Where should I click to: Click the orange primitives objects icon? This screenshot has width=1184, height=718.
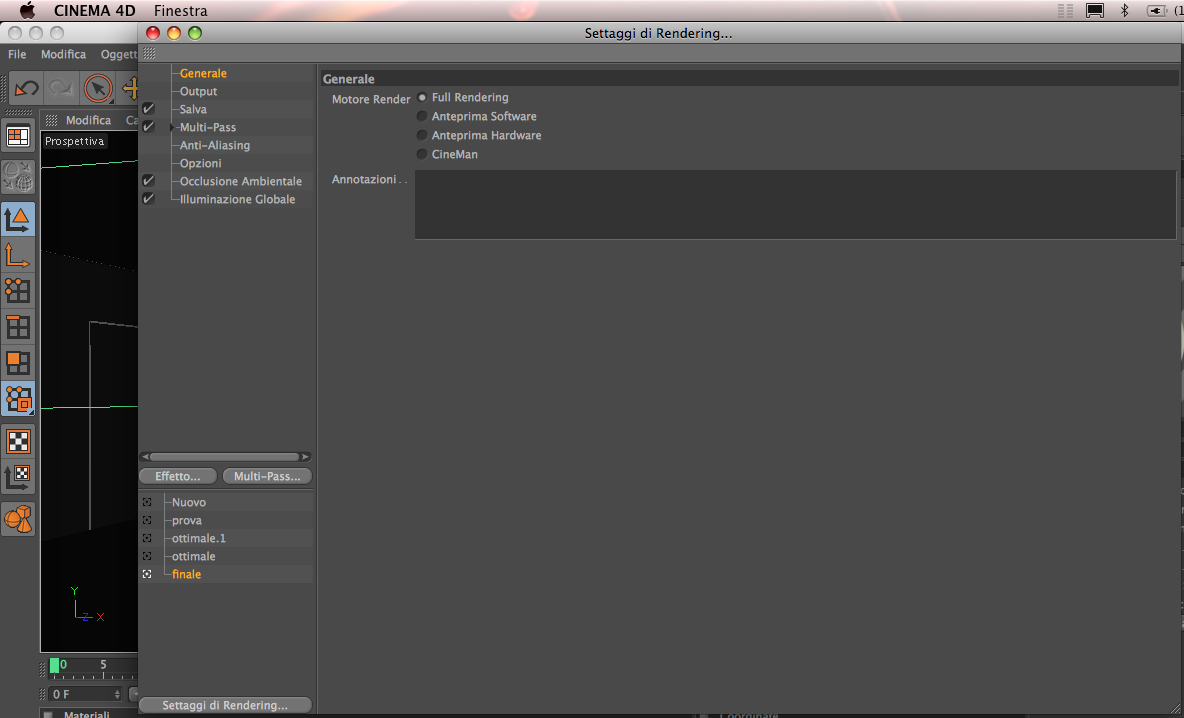pyautogui.click(x=18, y=519)
